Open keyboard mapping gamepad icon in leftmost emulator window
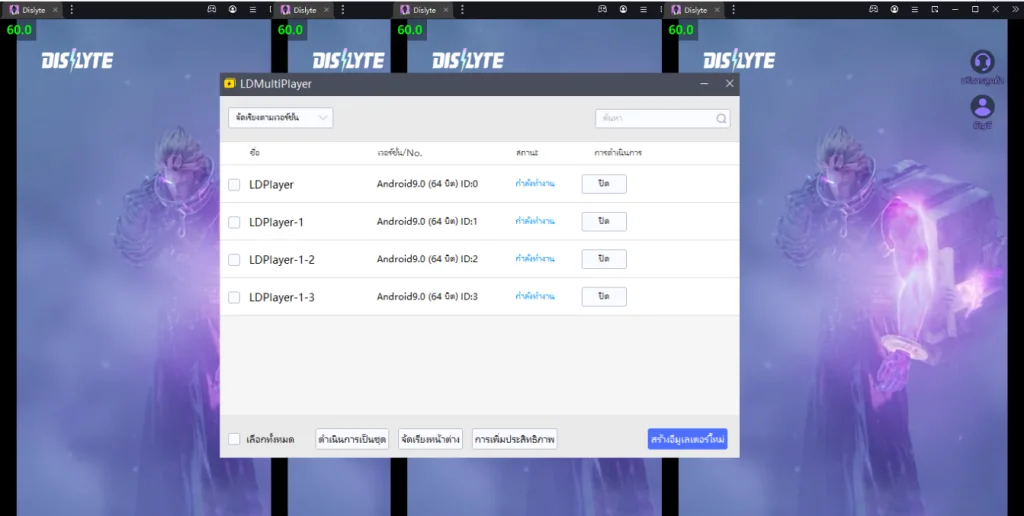 pyautogui.click(x=212, y=10)
